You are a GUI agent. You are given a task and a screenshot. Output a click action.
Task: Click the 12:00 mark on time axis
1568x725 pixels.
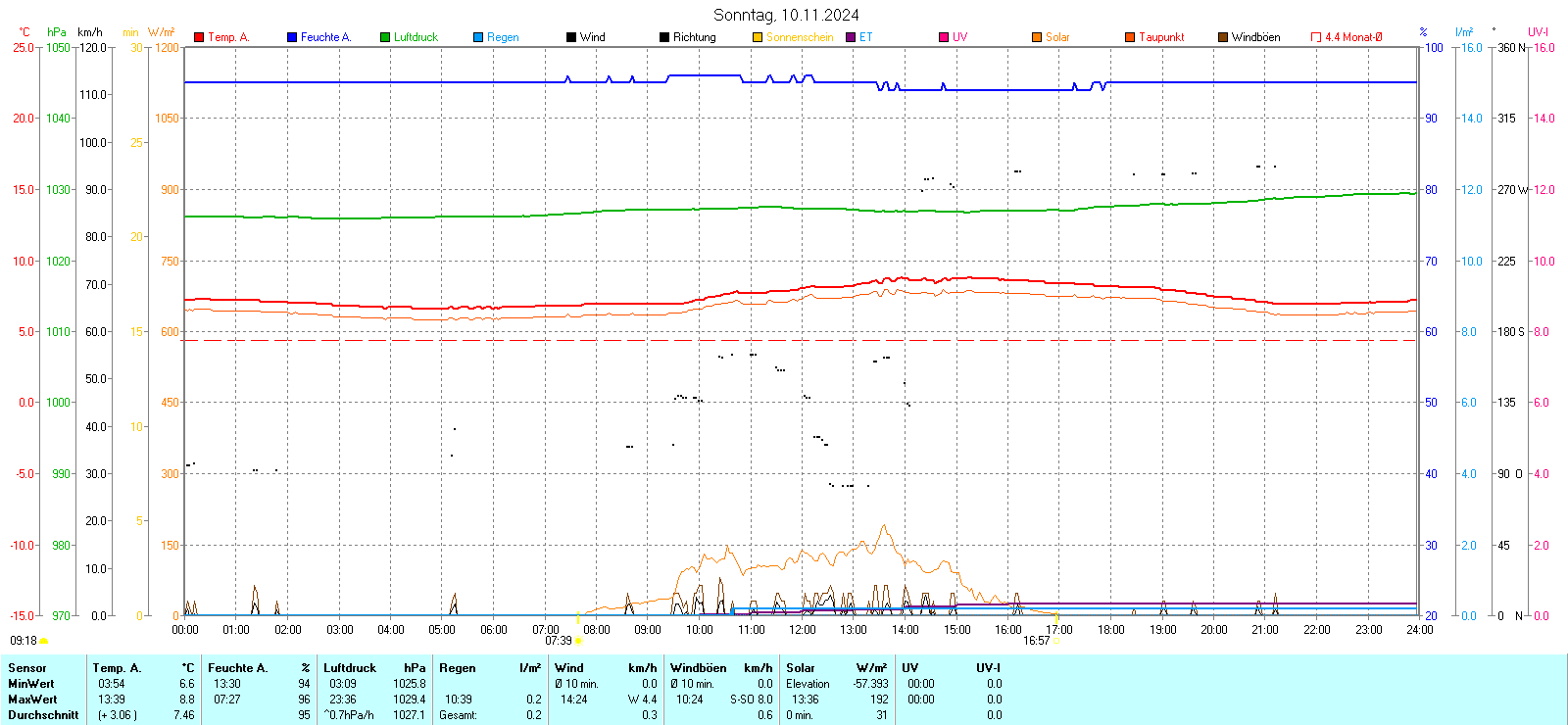point(803,630)
